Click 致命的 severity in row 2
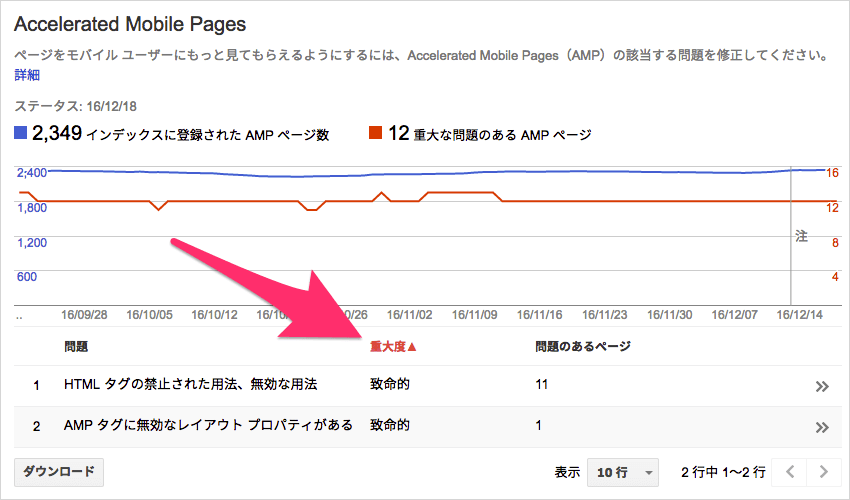Image resolution: width=850 pixels, height=500 pixels. pyautogui.click(x=390, y=425)
